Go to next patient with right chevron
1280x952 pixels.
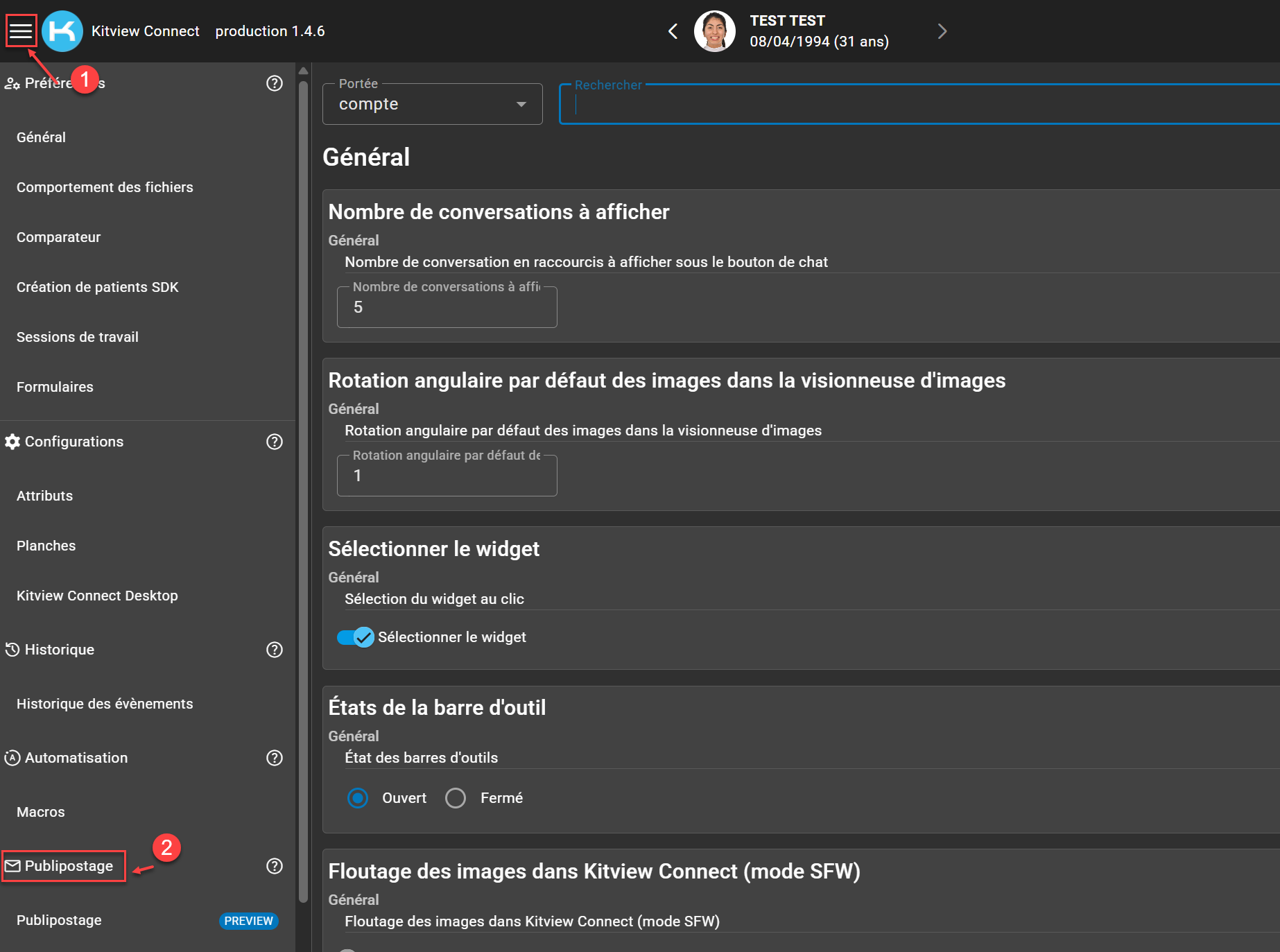[x=942, y=31]
